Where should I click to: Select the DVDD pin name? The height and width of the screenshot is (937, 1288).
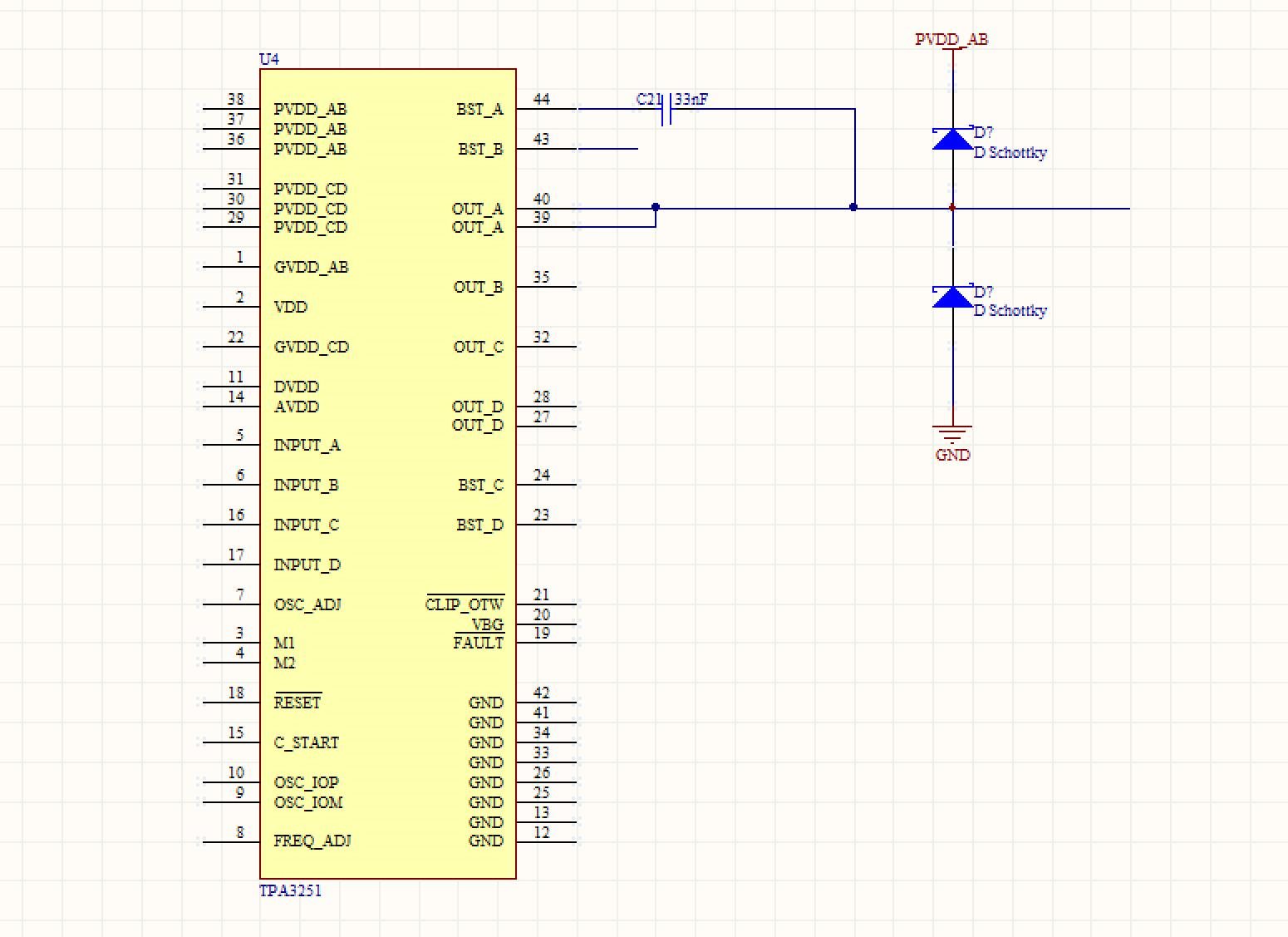(296, 387)
